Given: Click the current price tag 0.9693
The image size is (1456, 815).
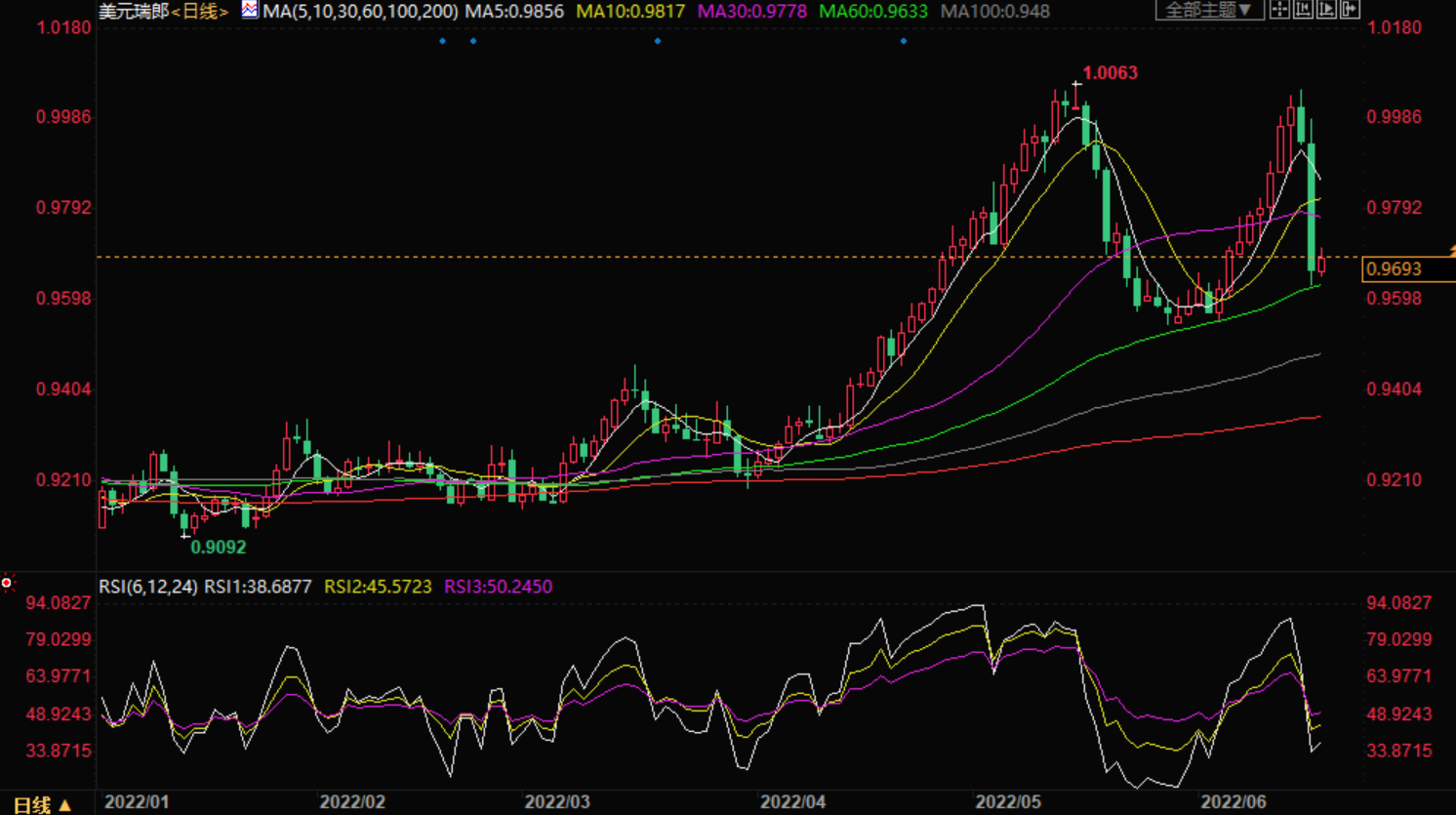Looking at the screenshot, I should point(1395,269).
